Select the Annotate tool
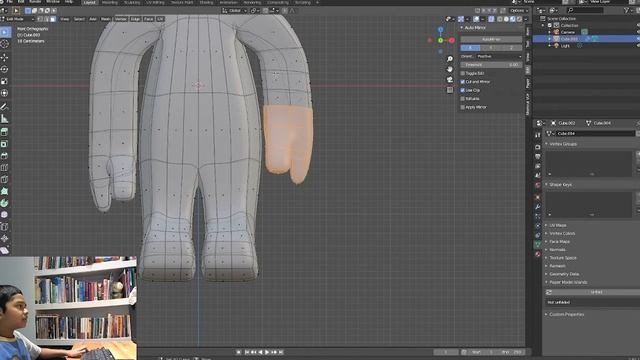The height and width of the screenshot is (360, 640). [x=5, y=107]
